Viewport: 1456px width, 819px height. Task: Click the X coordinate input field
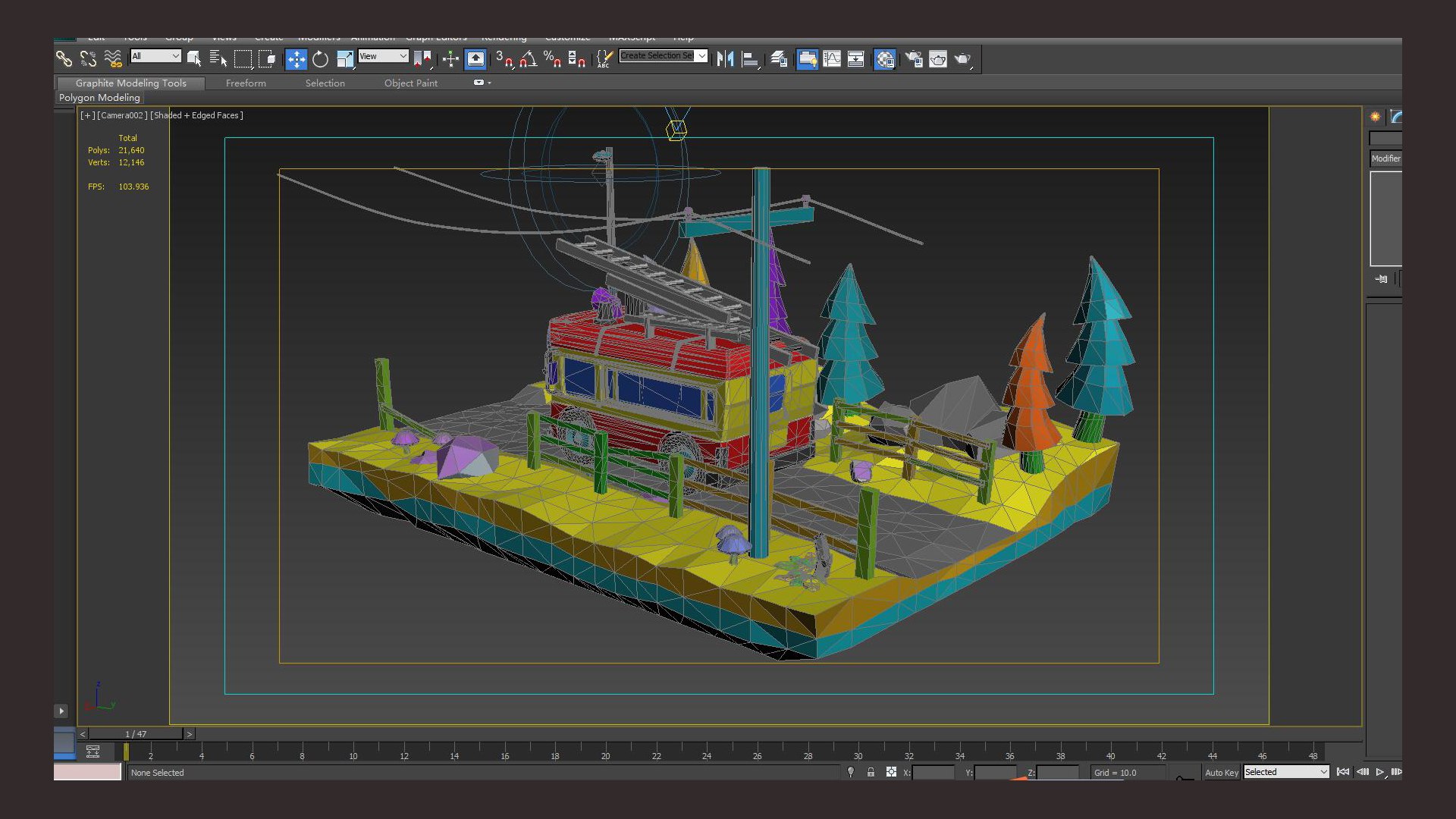coord(933,773)
